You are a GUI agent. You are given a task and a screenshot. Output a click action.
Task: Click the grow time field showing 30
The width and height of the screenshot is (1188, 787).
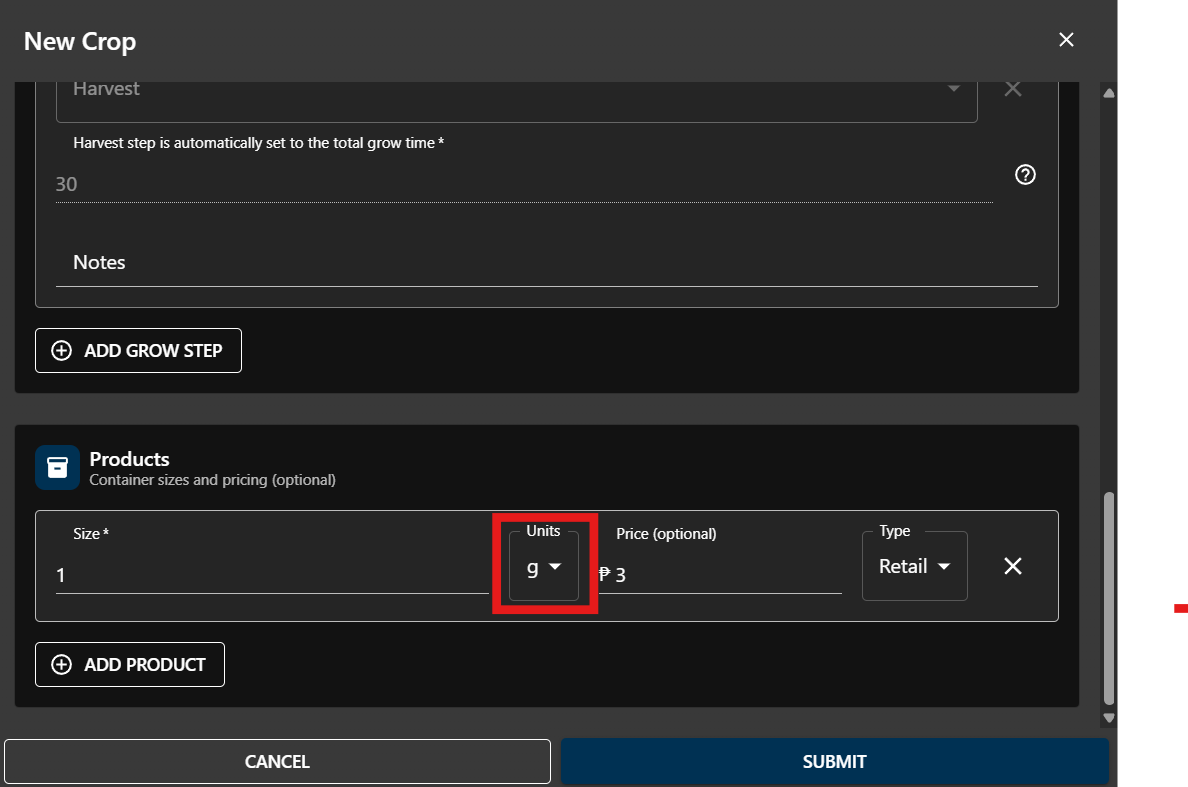pyautogui.click(x=524, y=184)
